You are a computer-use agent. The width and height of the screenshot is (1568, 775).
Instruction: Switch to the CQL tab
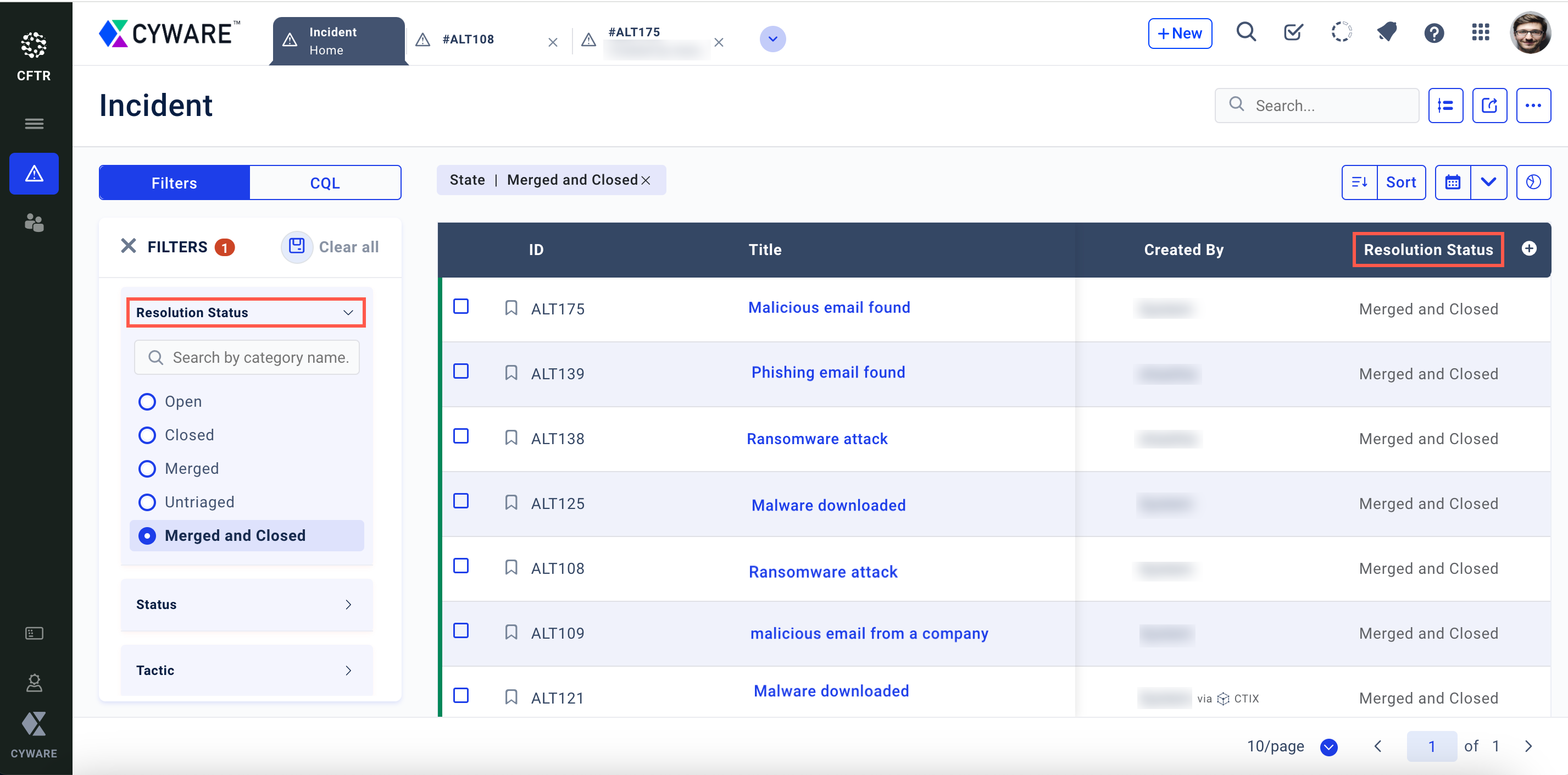point(325,182)
